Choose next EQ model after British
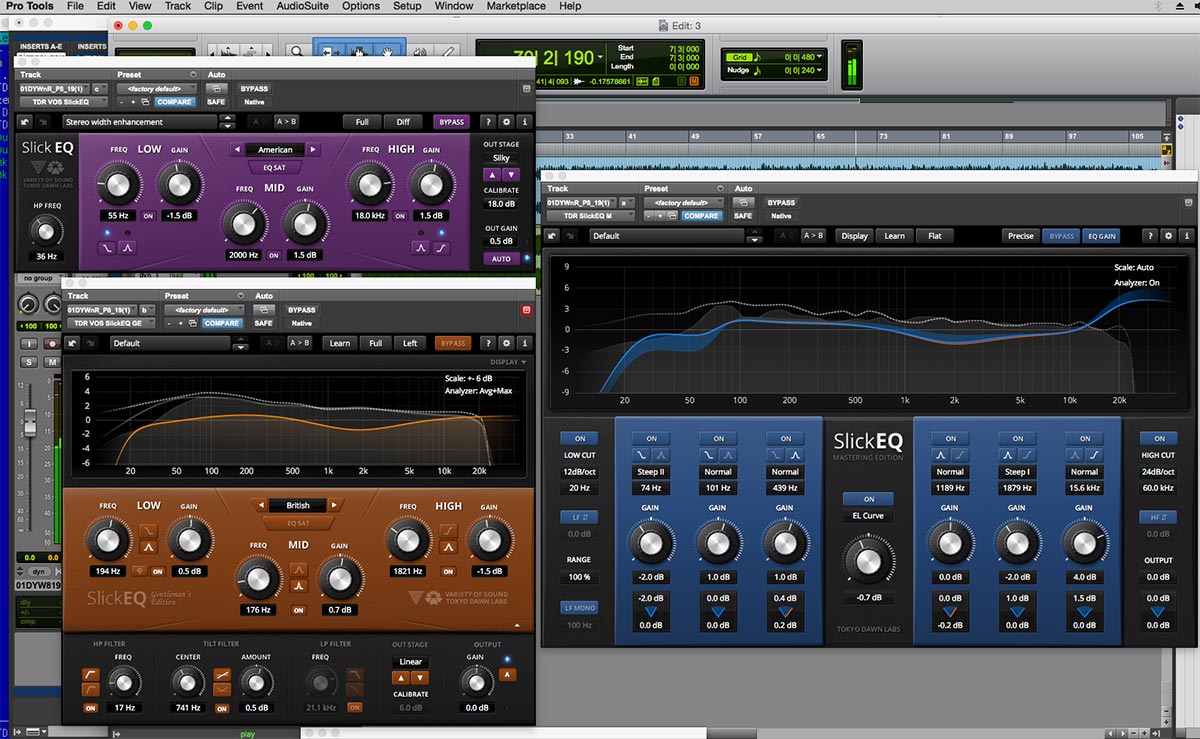1200x739 pixels. tap(335, 506)
